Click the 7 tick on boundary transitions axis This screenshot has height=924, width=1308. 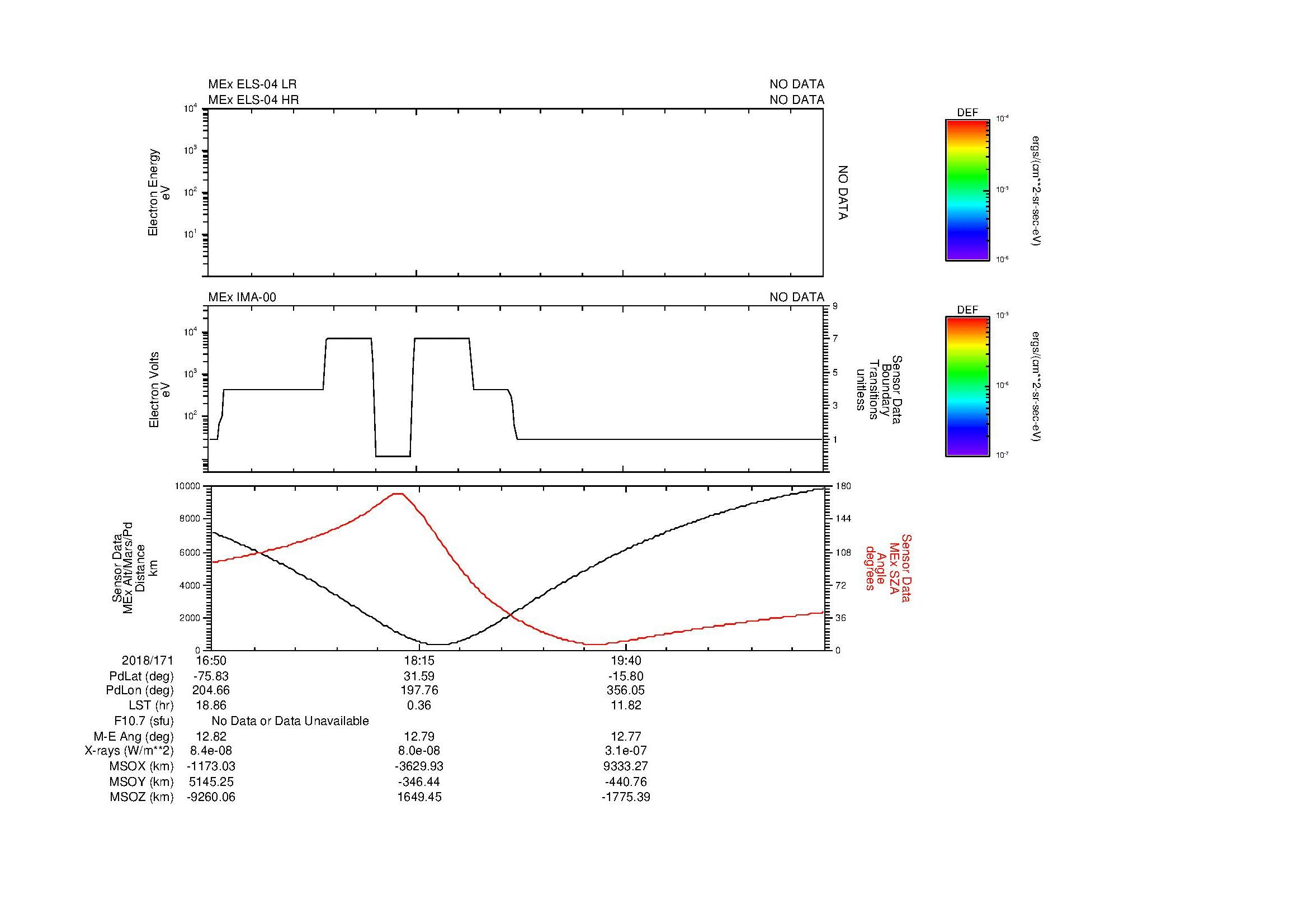835,339
